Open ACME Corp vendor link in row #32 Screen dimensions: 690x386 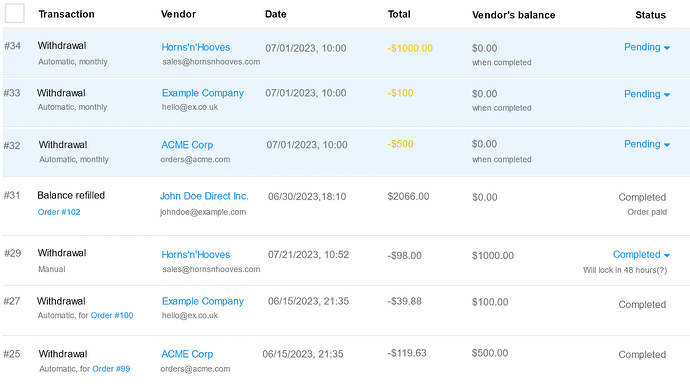[x=187, y=145]
